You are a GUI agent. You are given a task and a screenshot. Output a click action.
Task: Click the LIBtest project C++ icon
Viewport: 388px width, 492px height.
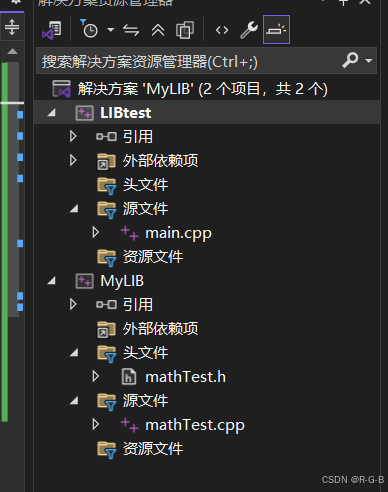click(84, 113)
